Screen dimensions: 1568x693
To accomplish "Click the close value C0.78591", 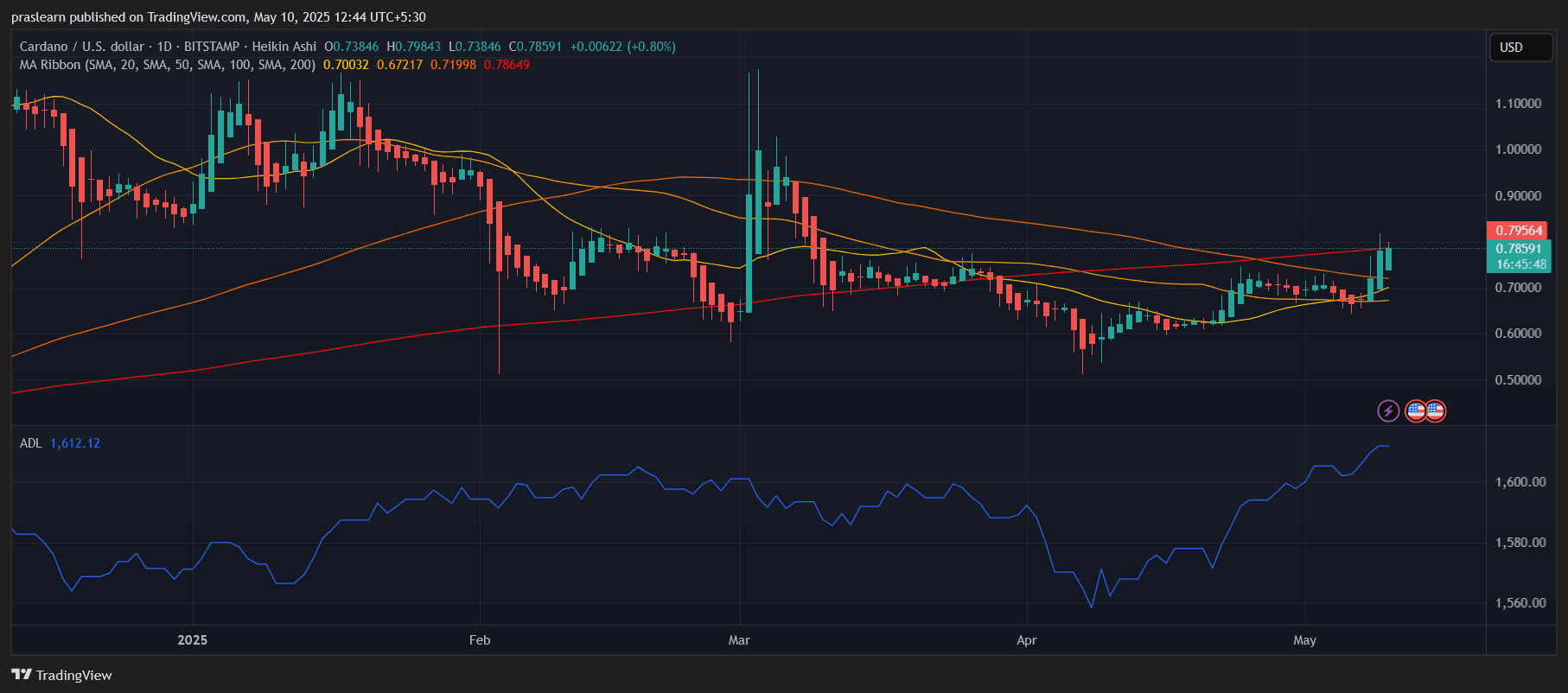I will click(535, 47).
